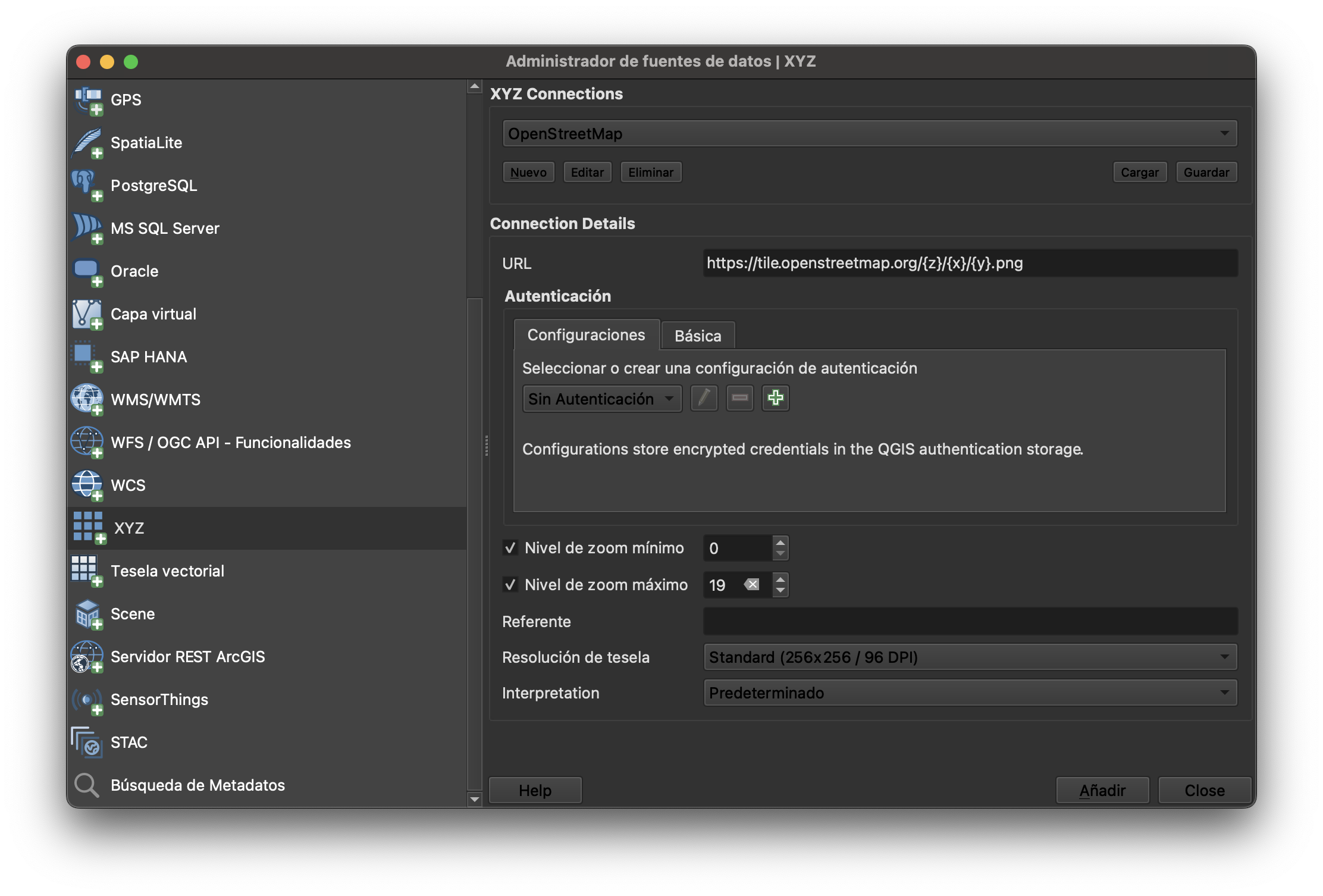Decrease the maximum zoom level stepper
The height and width of the screenshot is (896, 1323).
point(780,591)
